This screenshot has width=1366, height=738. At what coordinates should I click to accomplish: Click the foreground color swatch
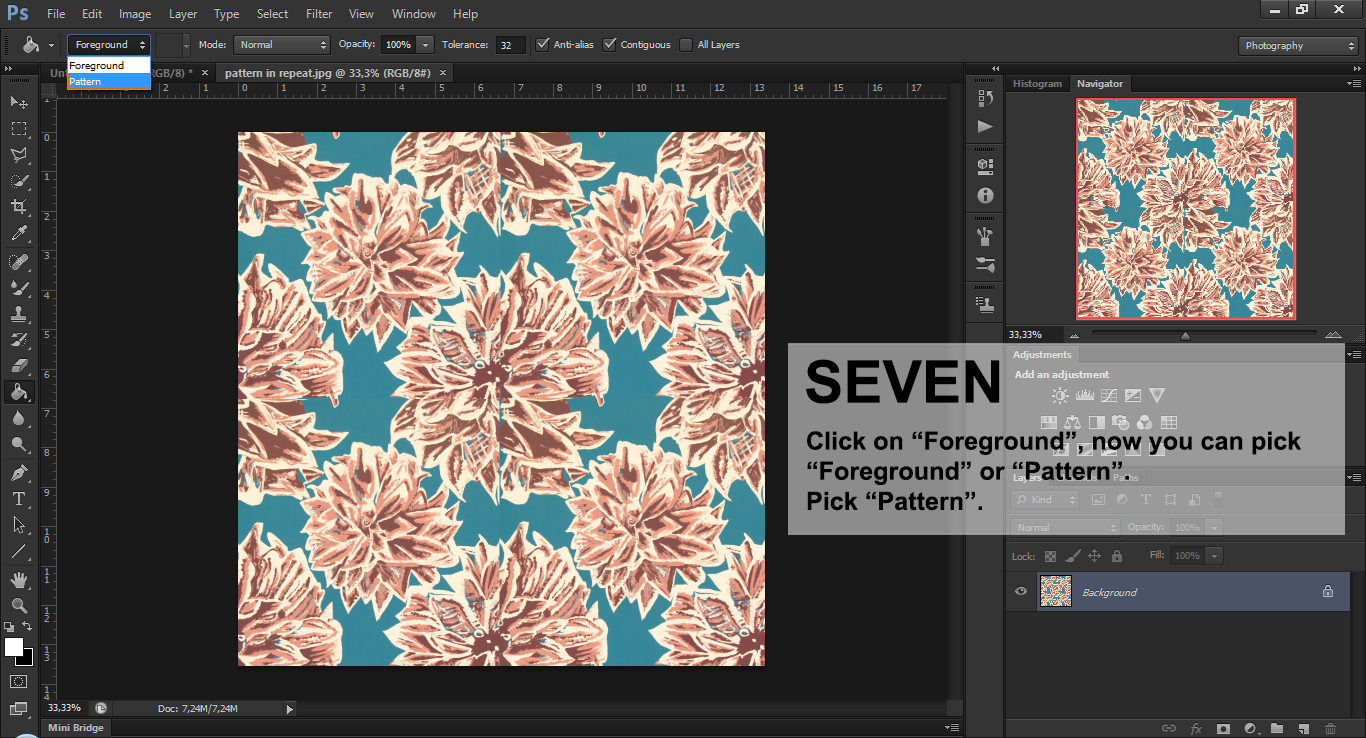14,647
